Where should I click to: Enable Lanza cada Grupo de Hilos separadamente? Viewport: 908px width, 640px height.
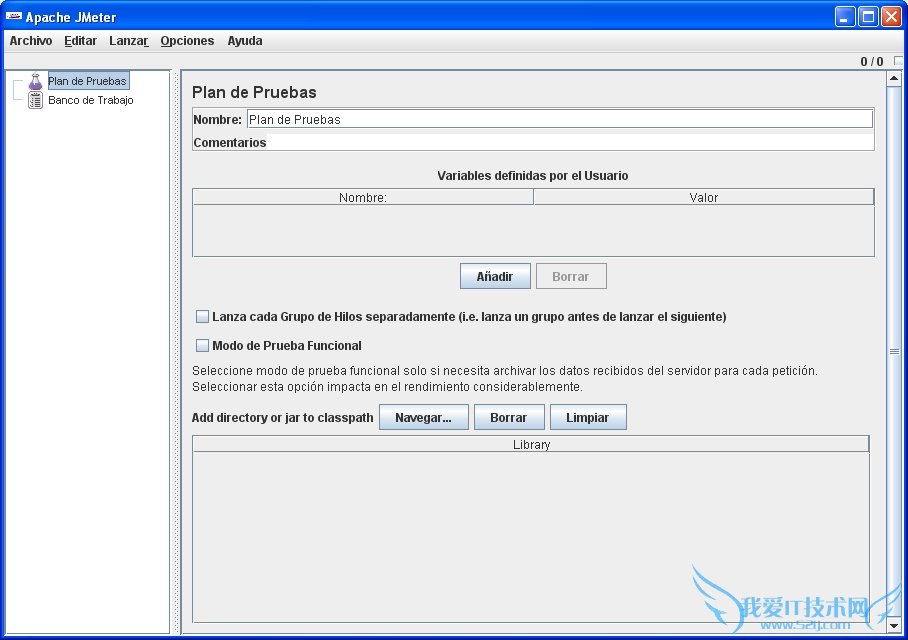tap(203, 317)
